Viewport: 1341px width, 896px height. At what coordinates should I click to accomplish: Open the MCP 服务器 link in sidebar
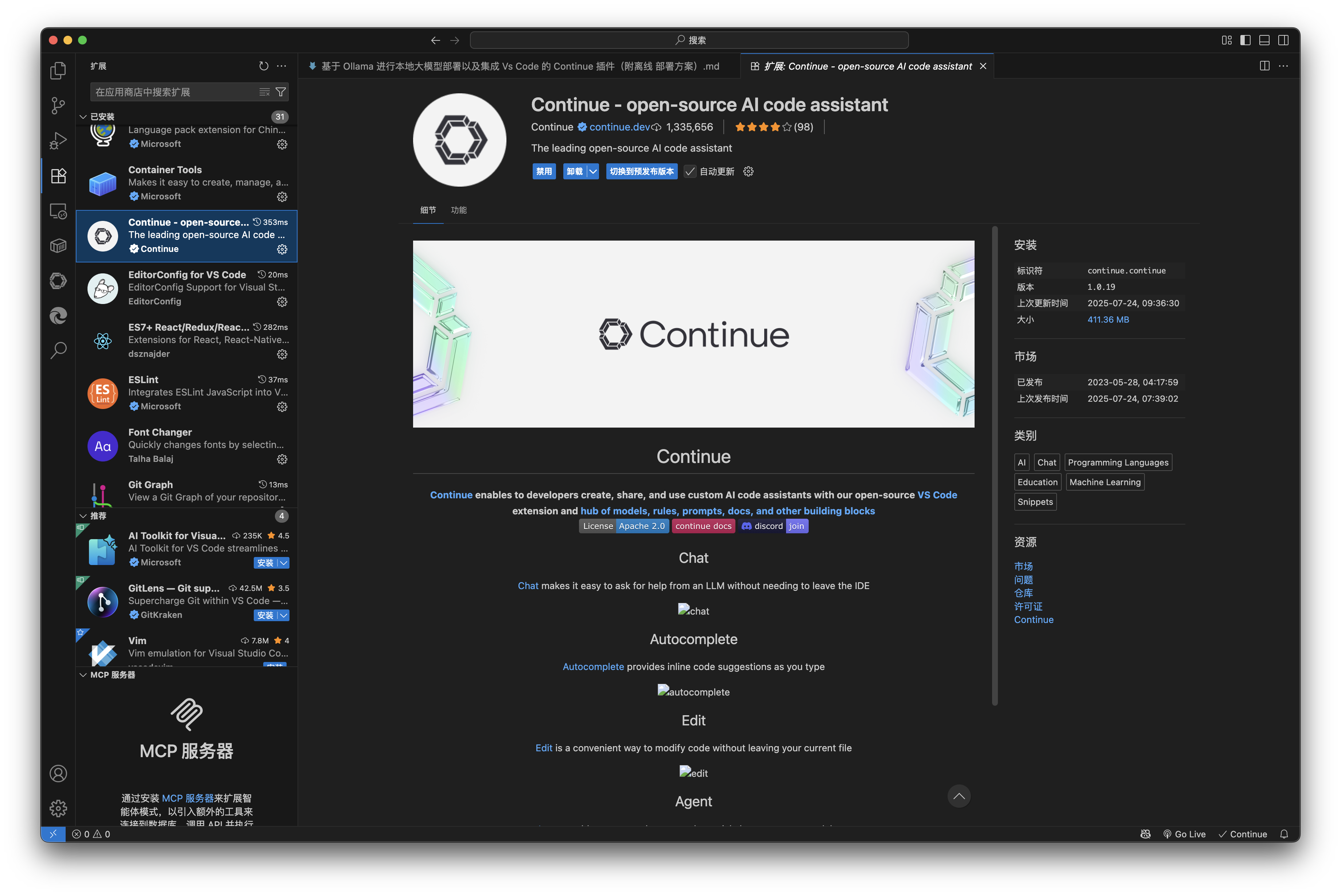[x=187, y=798]
